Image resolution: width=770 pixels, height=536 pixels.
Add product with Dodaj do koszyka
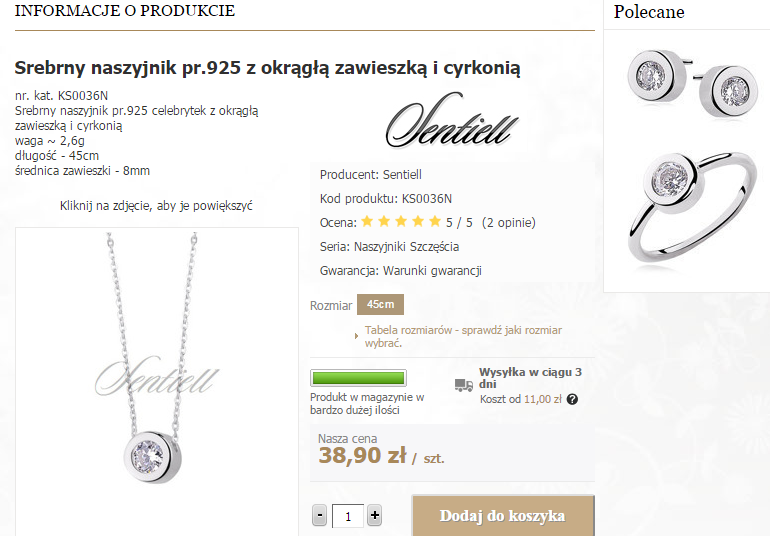[x=503, y=516]
